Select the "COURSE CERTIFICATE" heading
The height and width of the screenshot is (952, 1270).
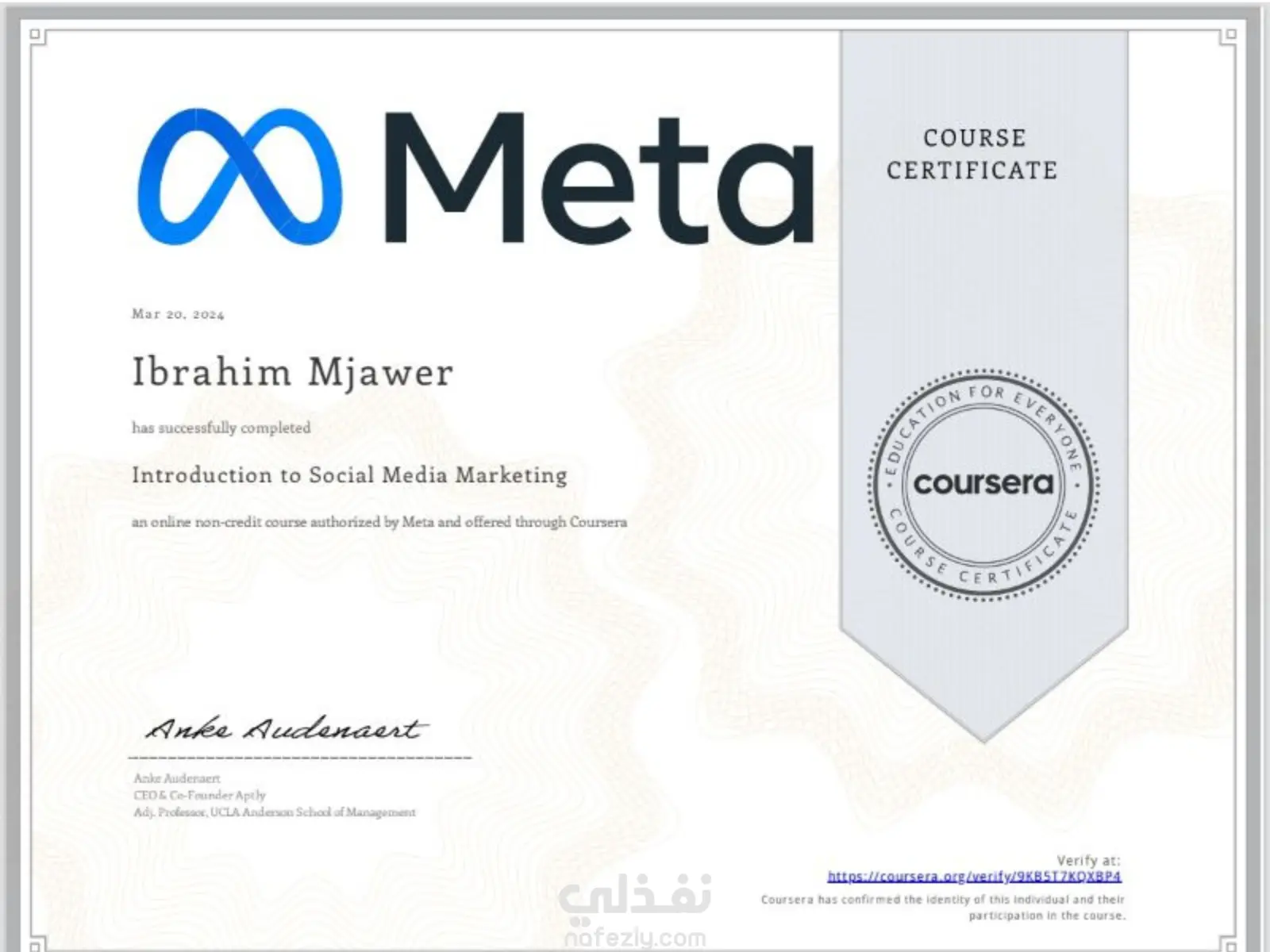point(973,154)
